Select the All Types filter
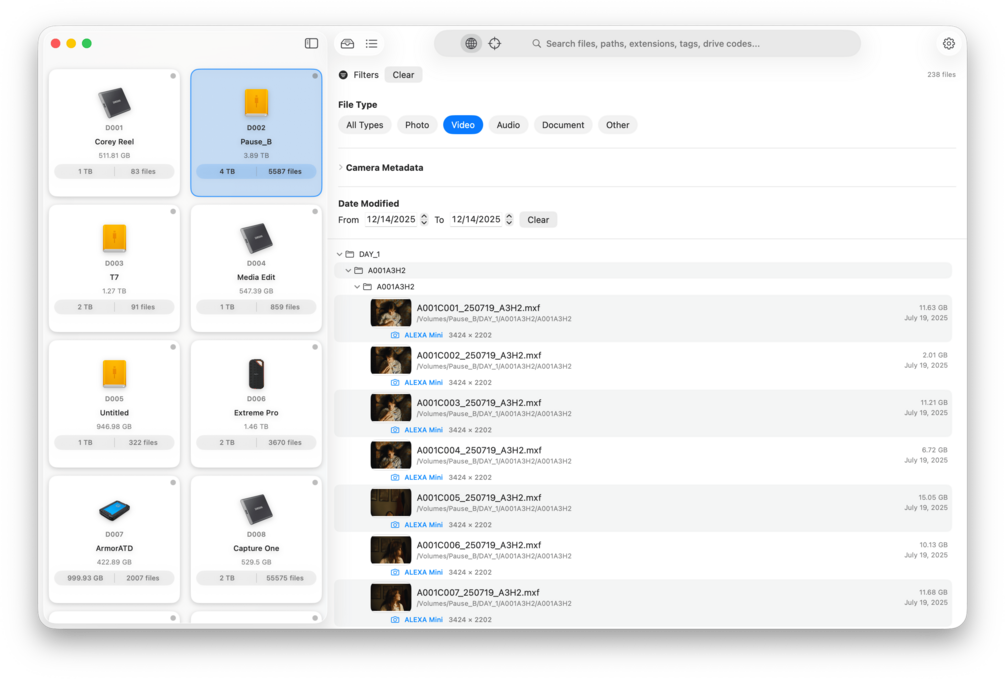The image size is (1005, 679). point(365,125)
